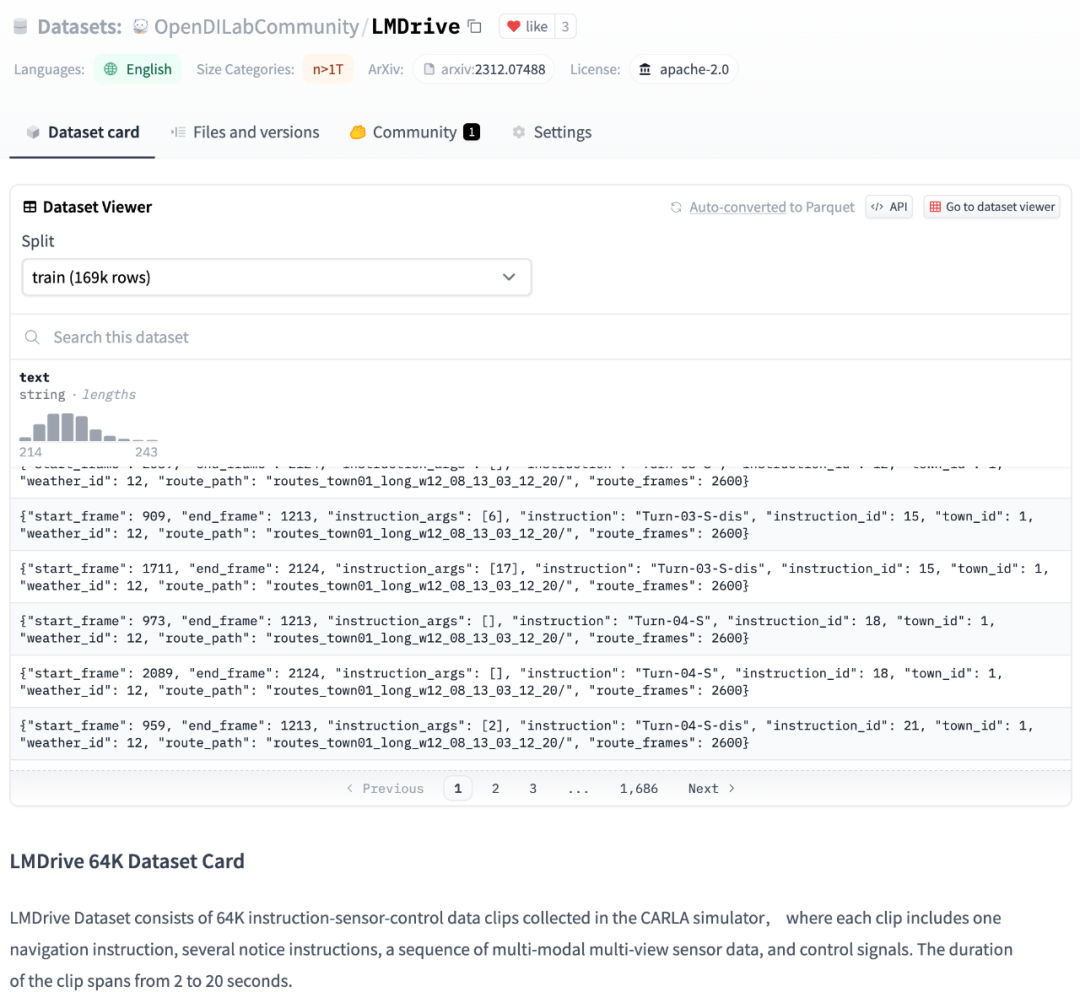Open the OpenDILabCommunity organization page
1080x992 pixels.
[x=256, y=27]
